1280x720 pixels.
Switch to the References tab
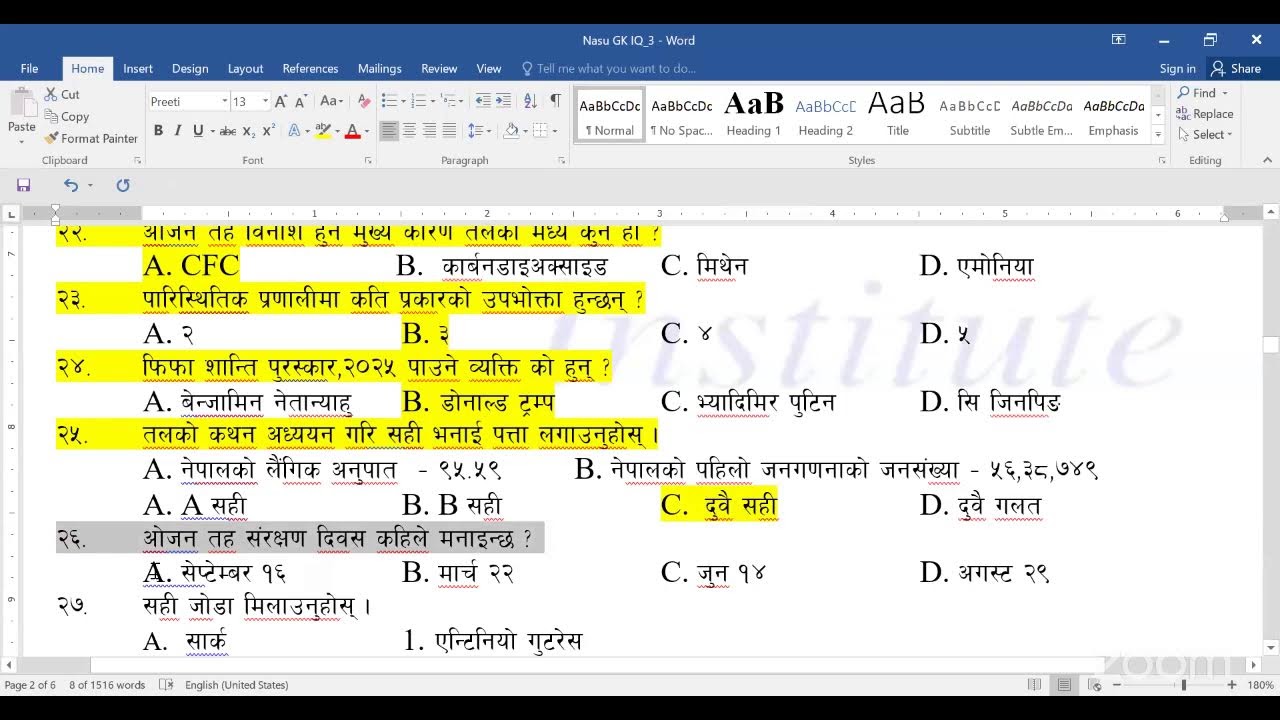click(x=310, y=68)
